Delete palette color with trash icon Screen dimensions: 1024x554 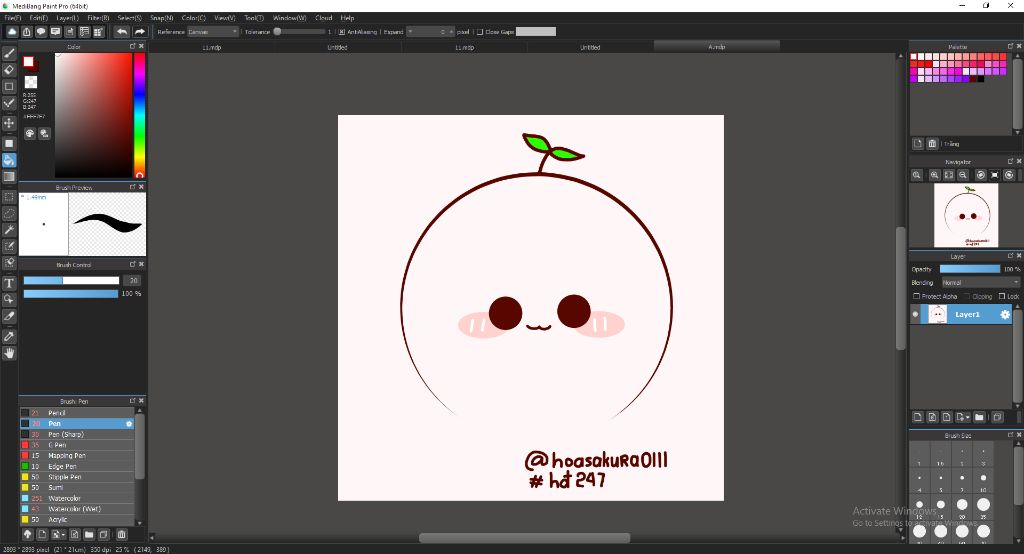932,143
